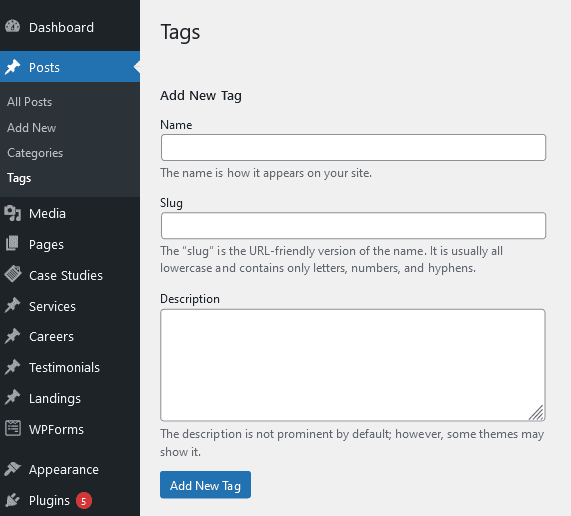Click into the Slug text field
This screenshot has height=516, width=571.
point(353,226)
